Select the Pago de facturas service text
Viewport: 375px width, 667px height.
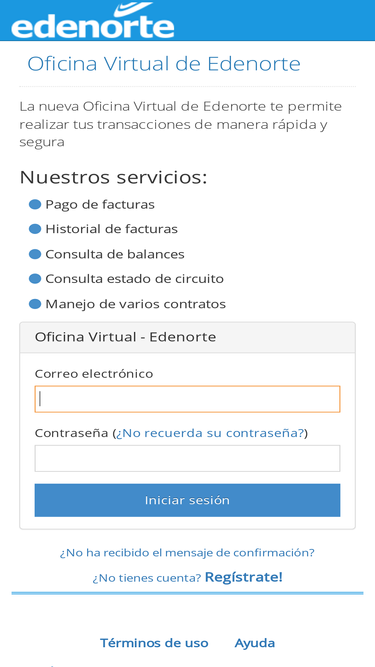pos(100,205)
